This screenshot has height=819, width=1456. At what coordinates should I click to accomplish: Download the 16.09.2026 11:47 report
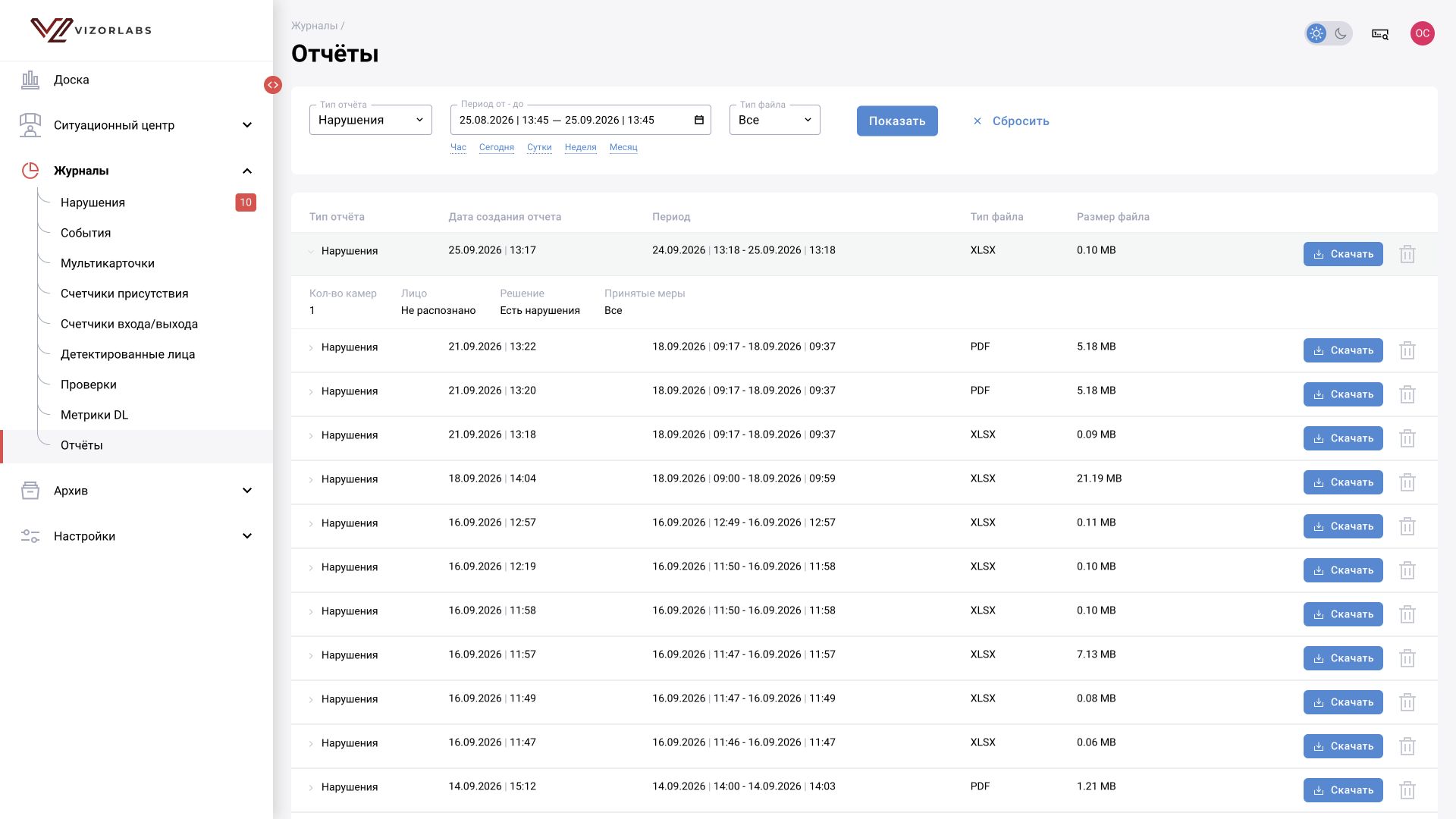1343,746
